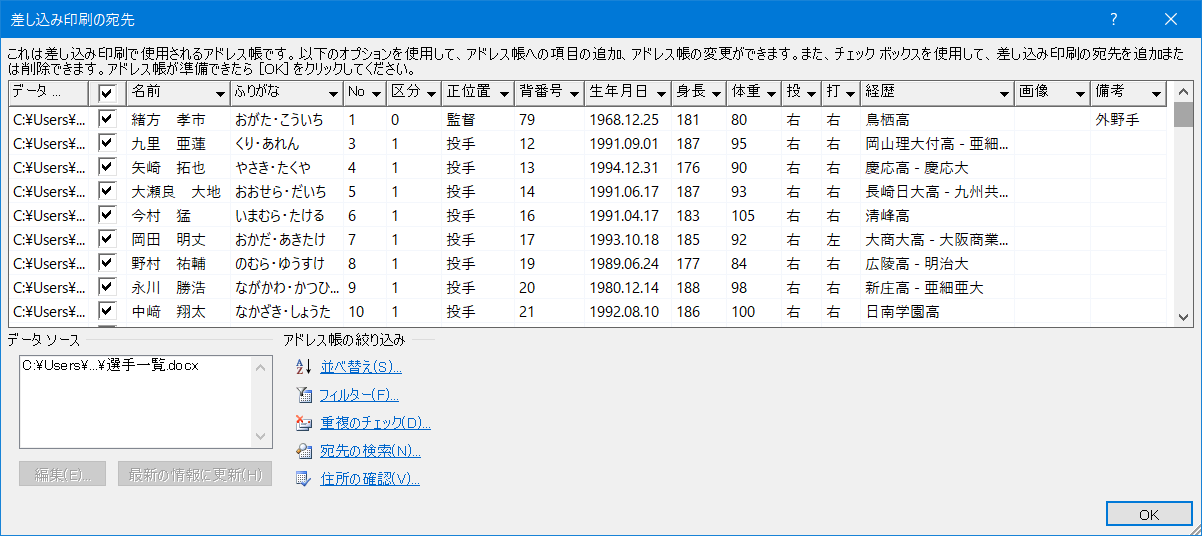Click the 並べ替え(S)... link
This screenshot has width=1202, height=536.
[361, 367]
